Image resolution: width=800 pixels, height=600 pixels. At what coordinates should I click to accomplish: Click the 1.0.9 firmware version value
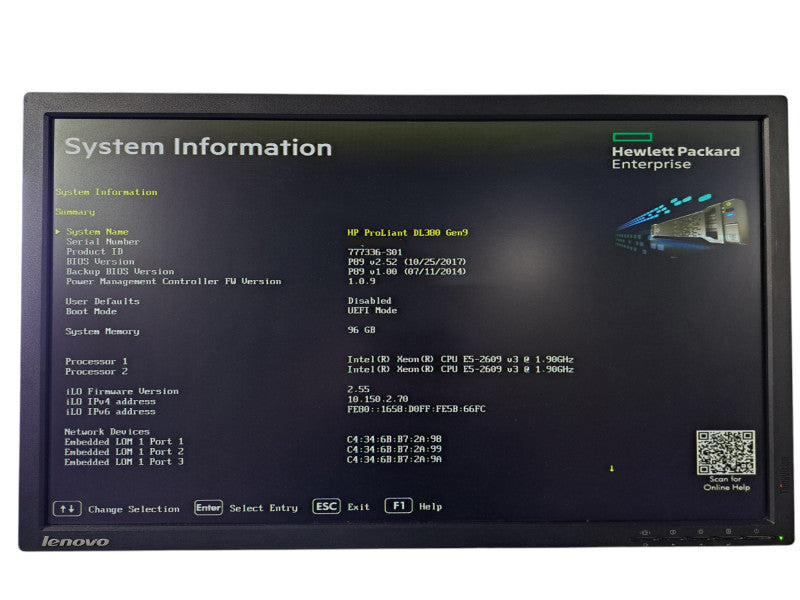pyautogui.click(x=362, y=281)
